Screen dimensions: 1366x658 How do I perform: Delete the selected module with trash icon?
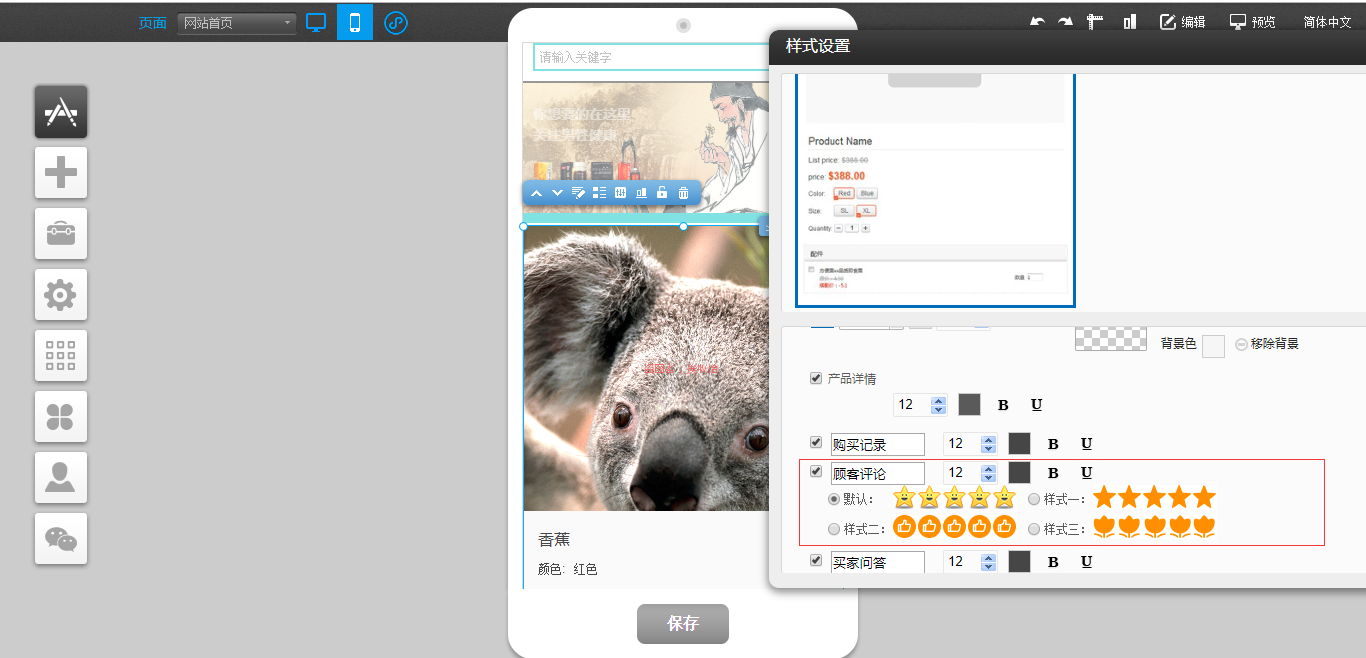click(x=684, y=193)
